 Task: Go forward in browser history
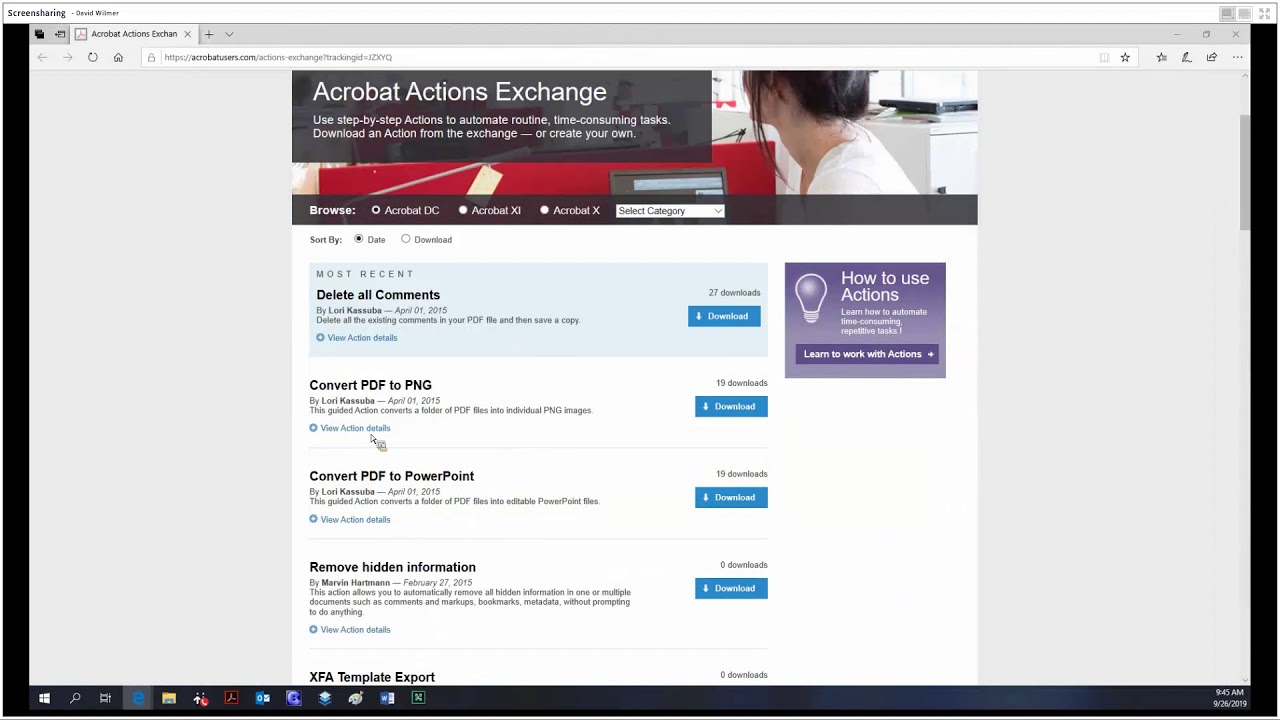(67, 57)
